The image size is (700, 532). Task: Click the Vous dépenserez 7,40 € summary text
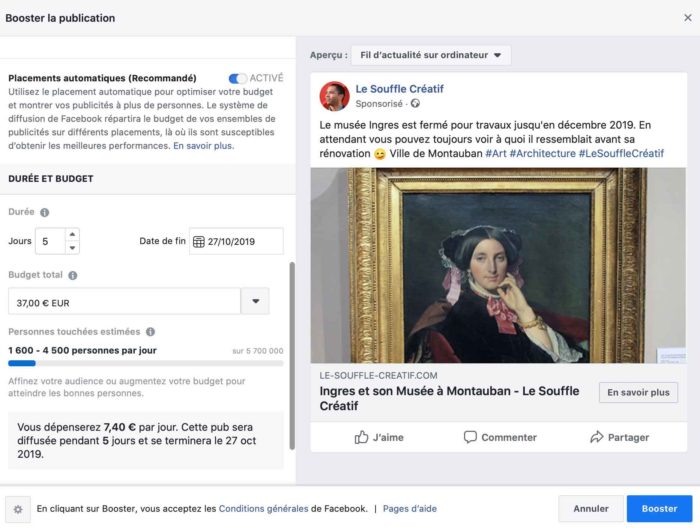pyautogui.click(x=137, y=441)
